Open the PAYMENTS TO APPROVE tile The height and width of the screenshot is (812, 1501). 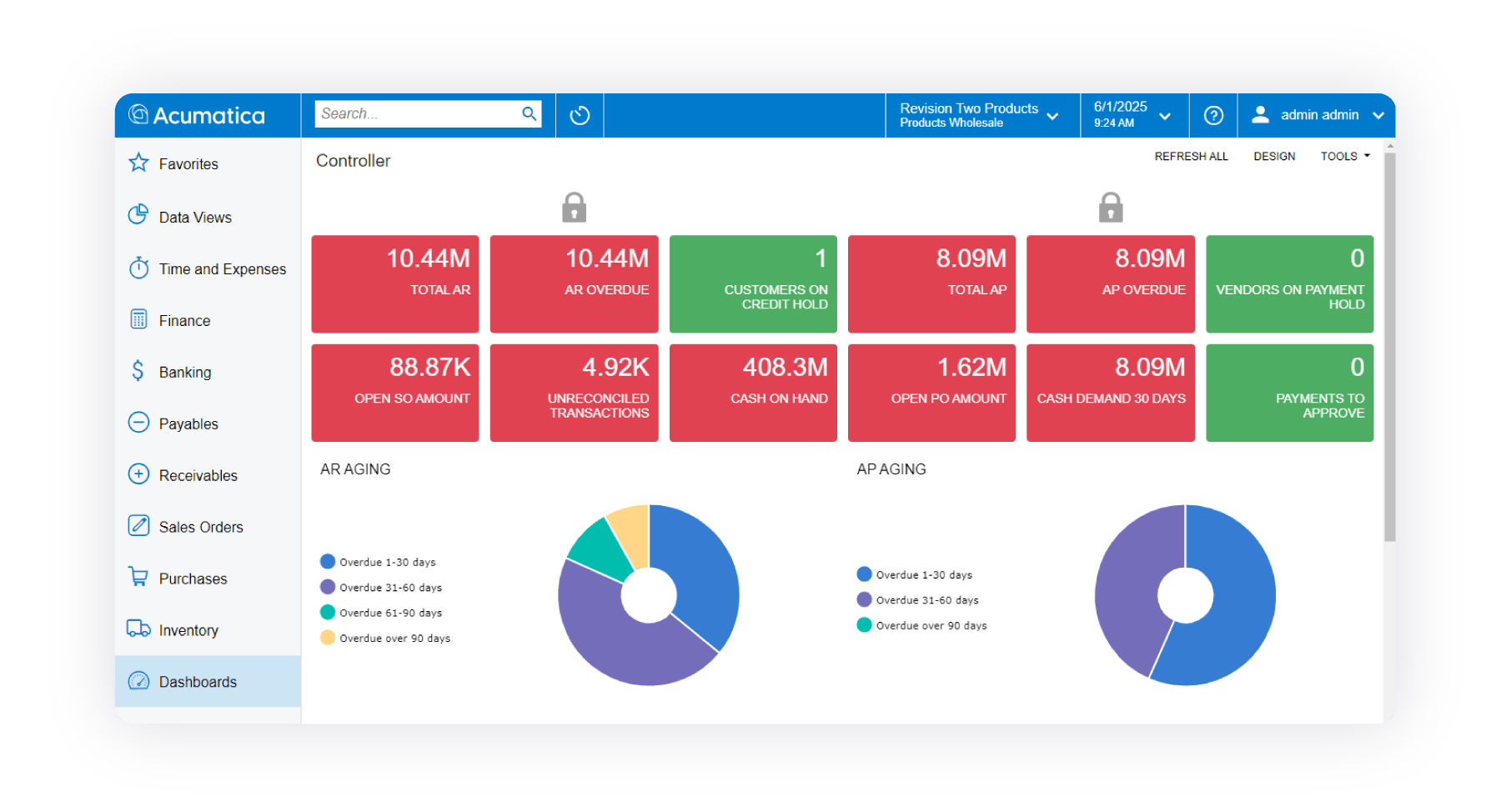point(1289,393)
